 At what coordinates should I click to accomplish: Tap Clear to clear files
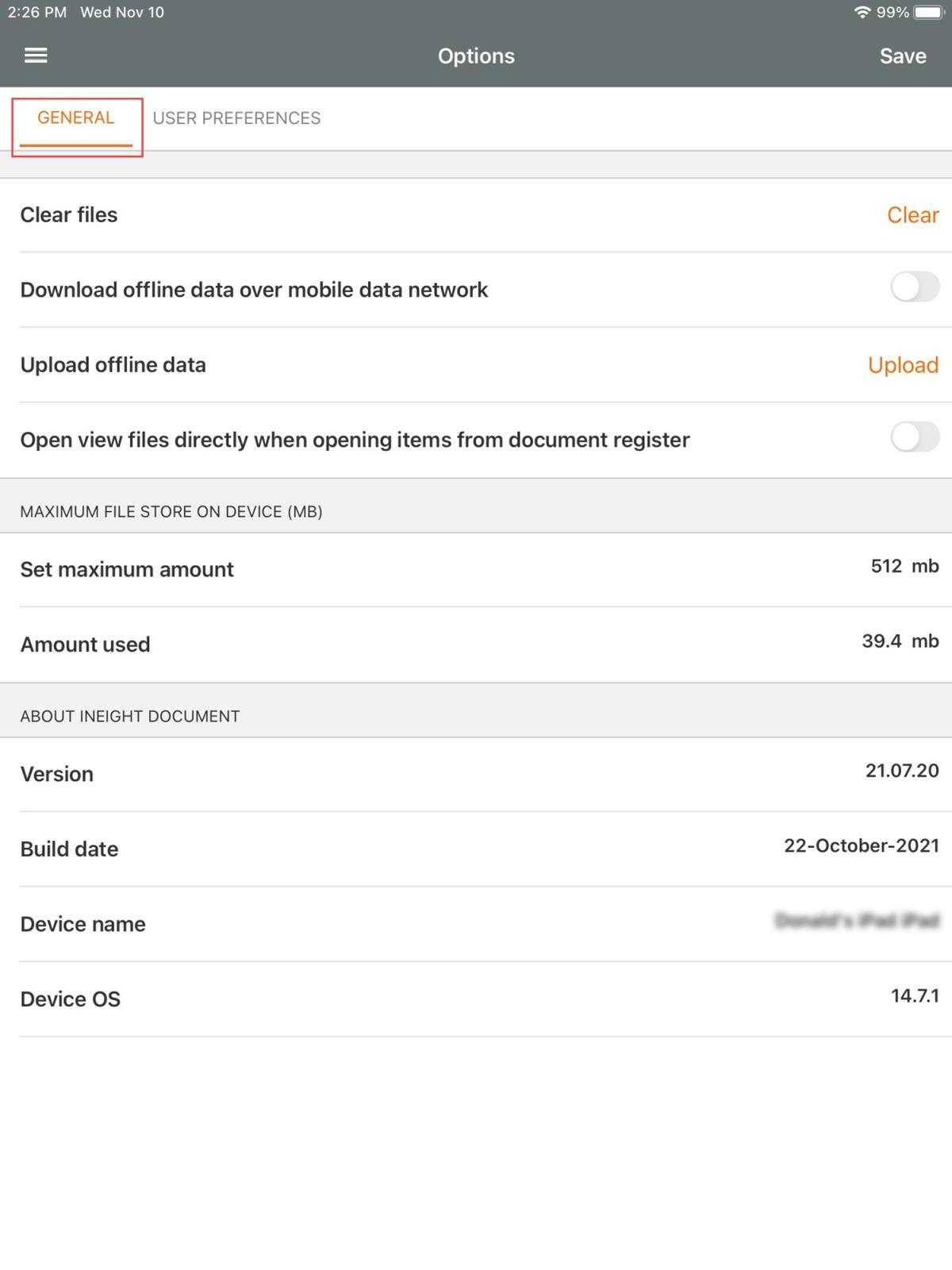pos(912,215)
